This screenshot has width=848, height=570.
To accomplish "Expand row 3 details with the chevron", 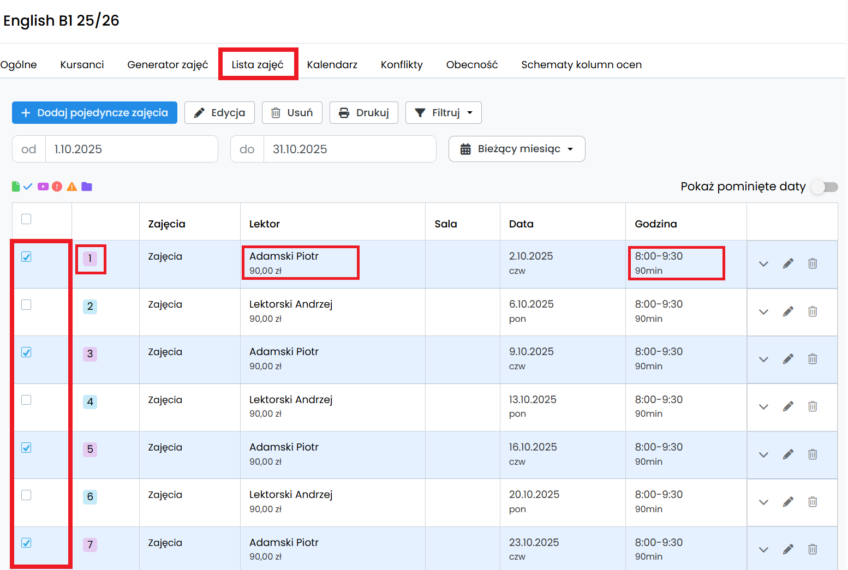I will point(764,359).
